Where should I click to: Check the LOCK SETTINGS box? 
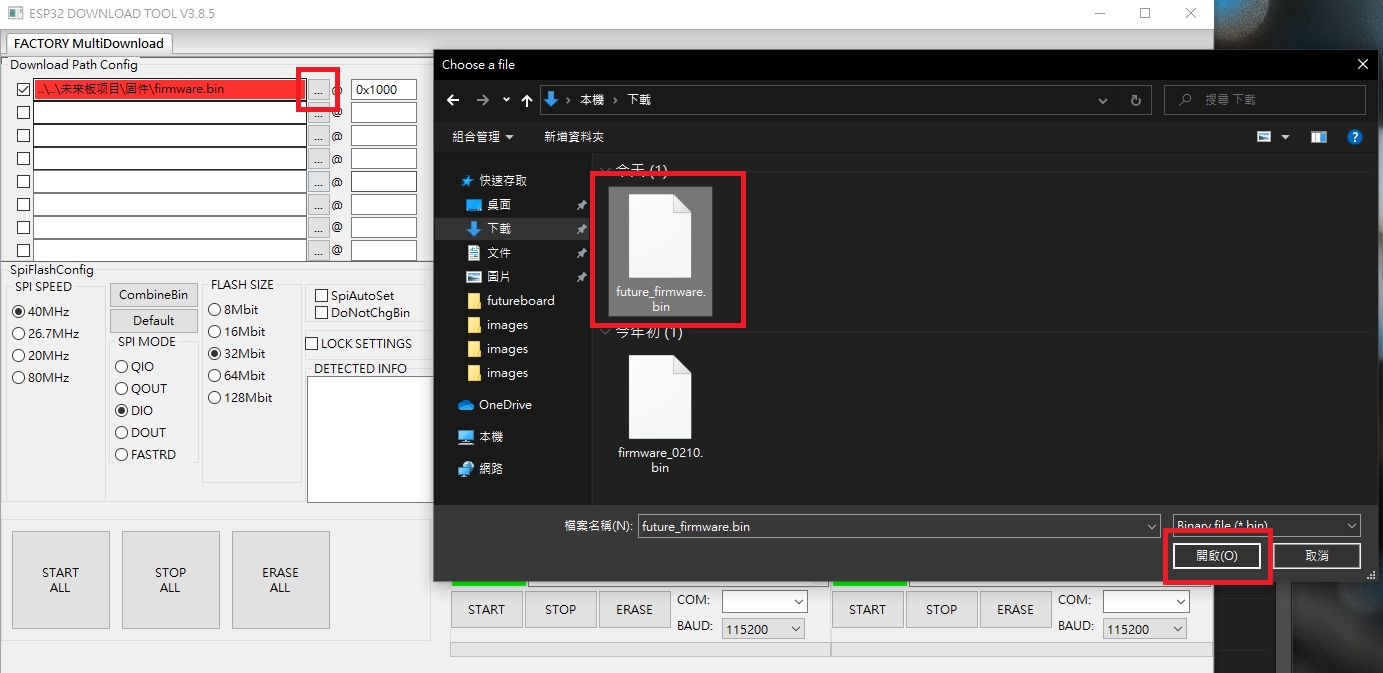[x=312, y=344]
